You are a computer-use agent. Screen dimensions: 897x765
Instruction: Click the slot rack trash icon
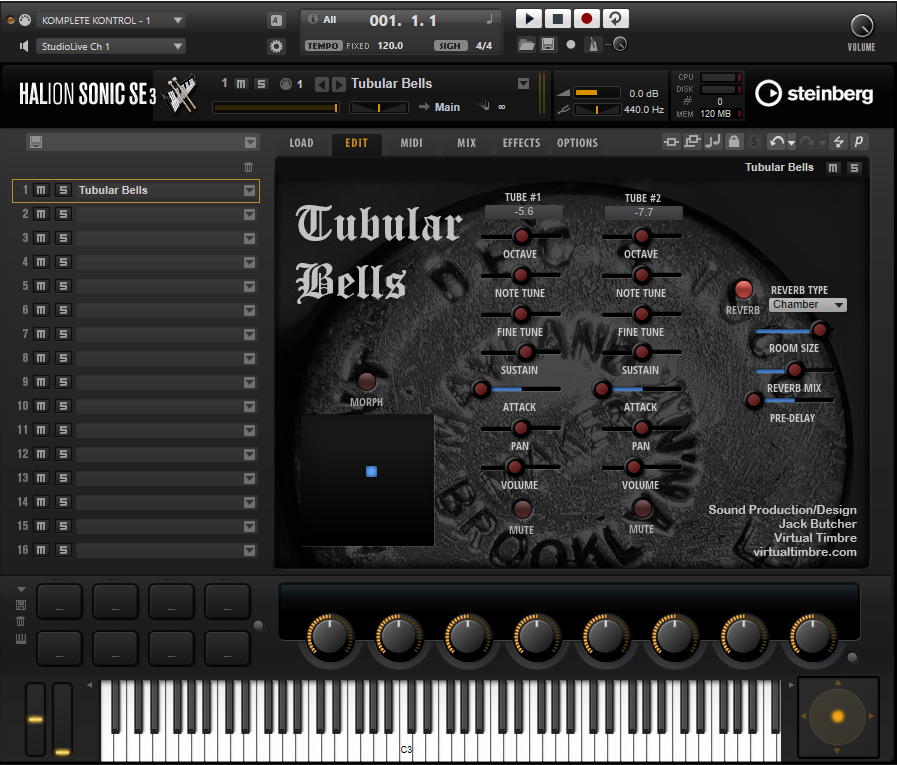tap(248, 167)
